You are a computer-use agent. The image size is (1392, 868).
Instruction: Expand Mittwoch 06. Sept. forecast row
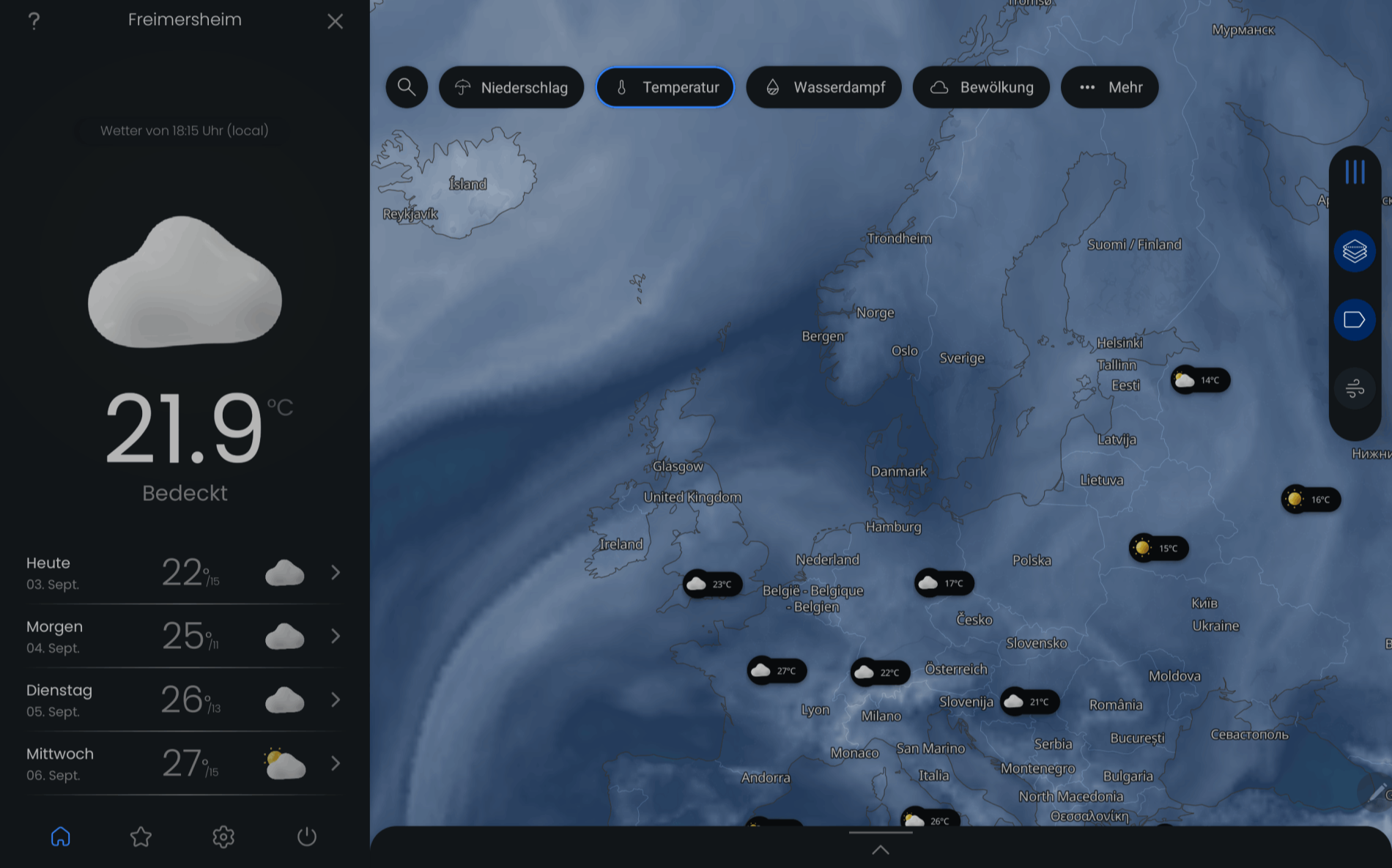[x=336, y=763]
